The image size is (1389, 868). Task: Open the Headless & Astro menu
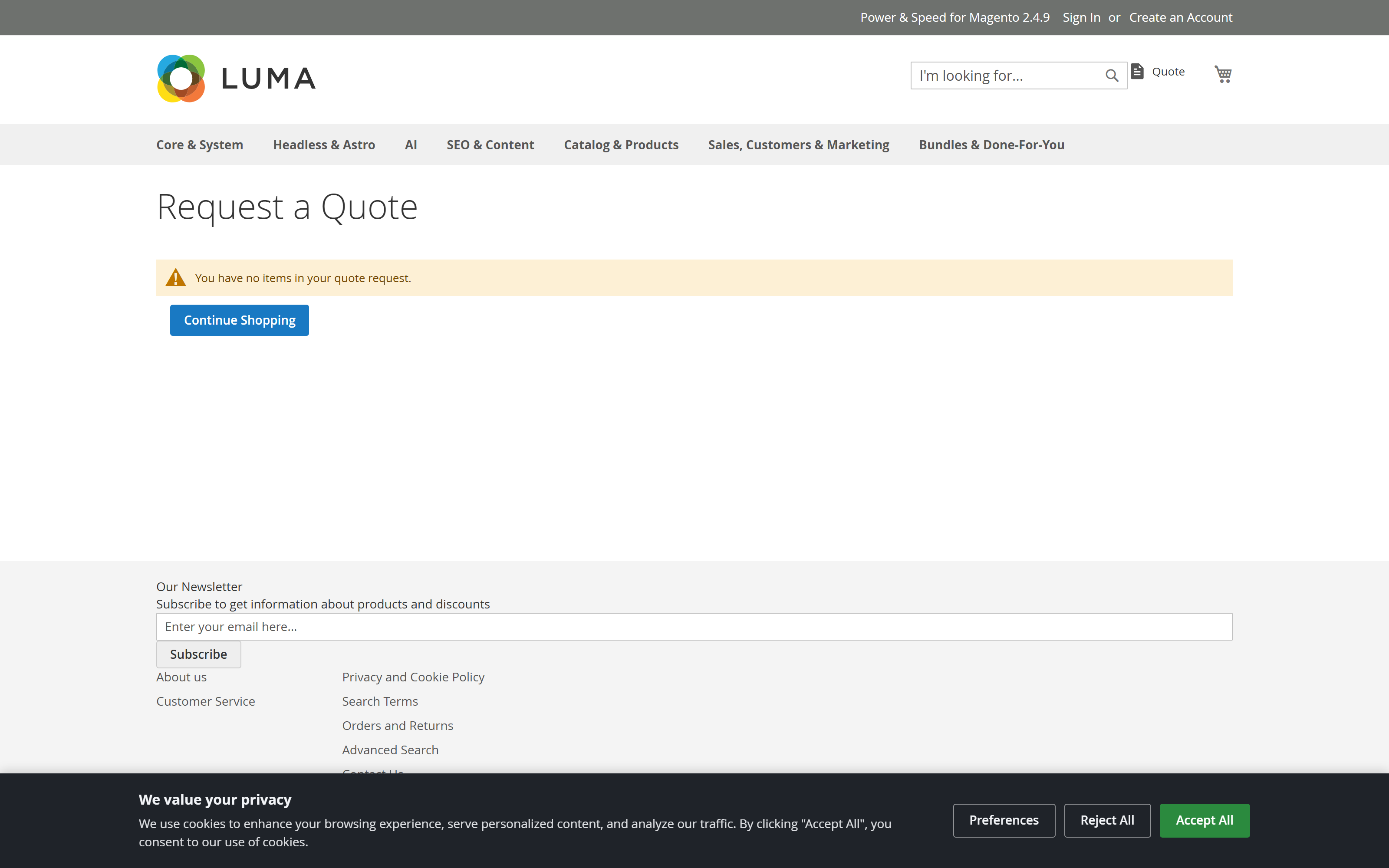[324, 145]
